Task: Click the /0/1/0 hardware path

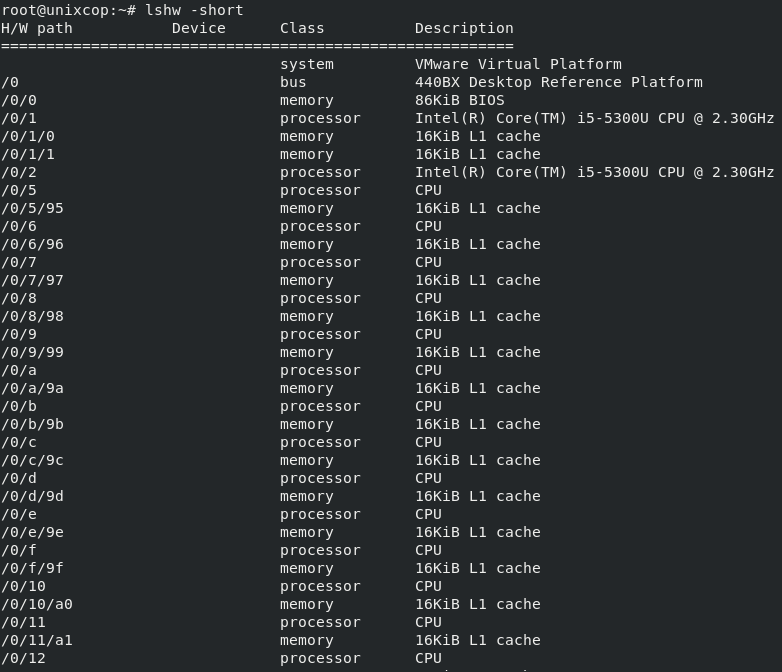Action: 28,136
